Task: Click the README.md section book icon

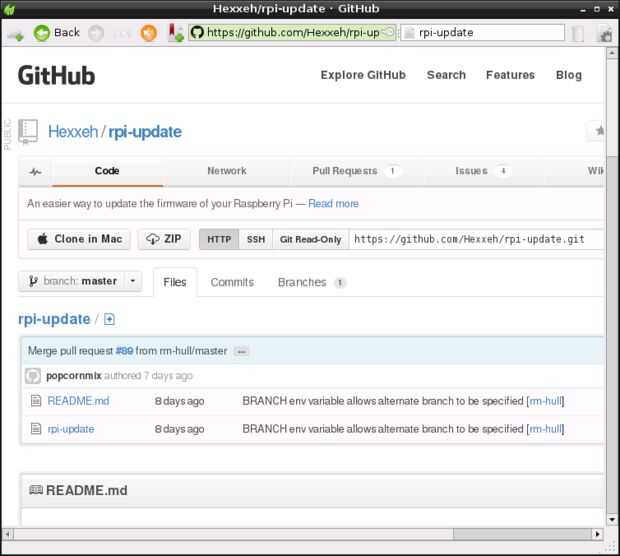Action: click(x=36, y=490)
